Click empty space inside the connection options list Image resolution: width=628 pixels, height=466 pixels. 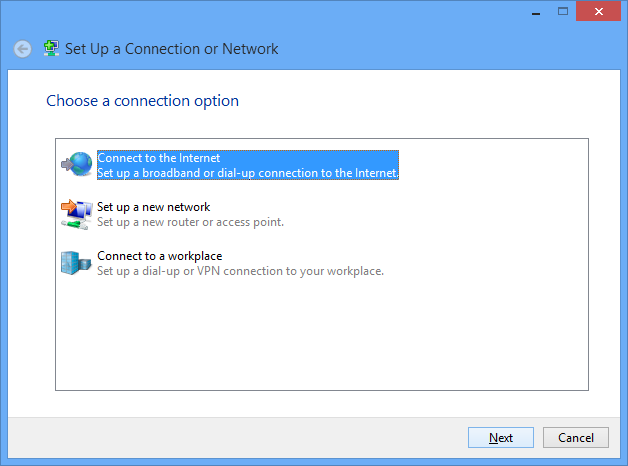pyautogui.click(x=322, y=336)
